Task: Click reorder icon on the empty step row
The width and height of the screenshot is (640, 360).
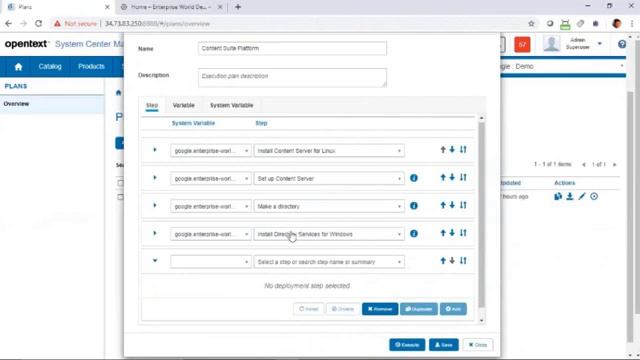Action: click(463, 261)
